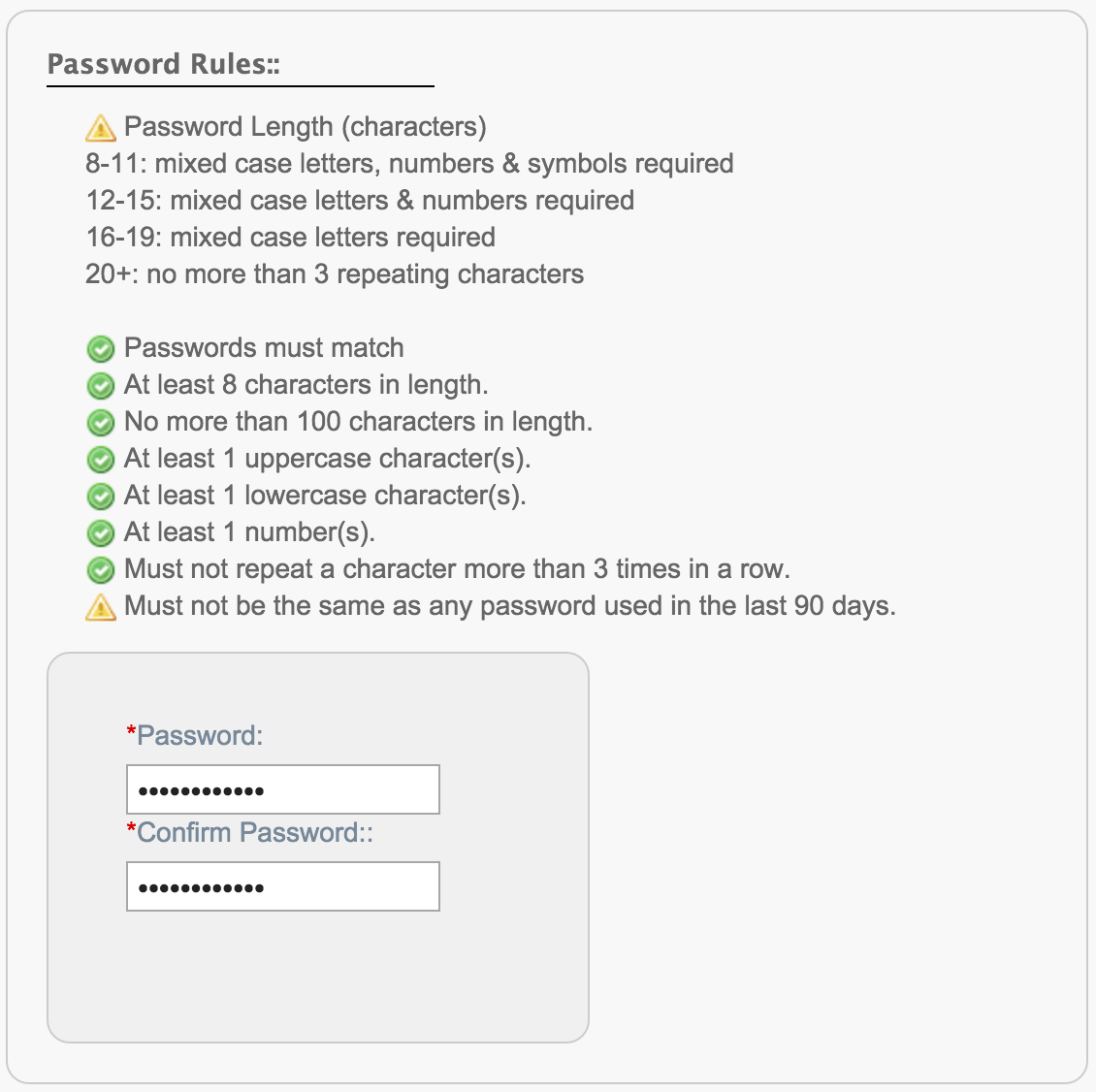Image resolution: width=1096 pixels, height=1092 pixels.
Task: Click the 8-11 mixed case rule text
Action: (x=409, y=164)
